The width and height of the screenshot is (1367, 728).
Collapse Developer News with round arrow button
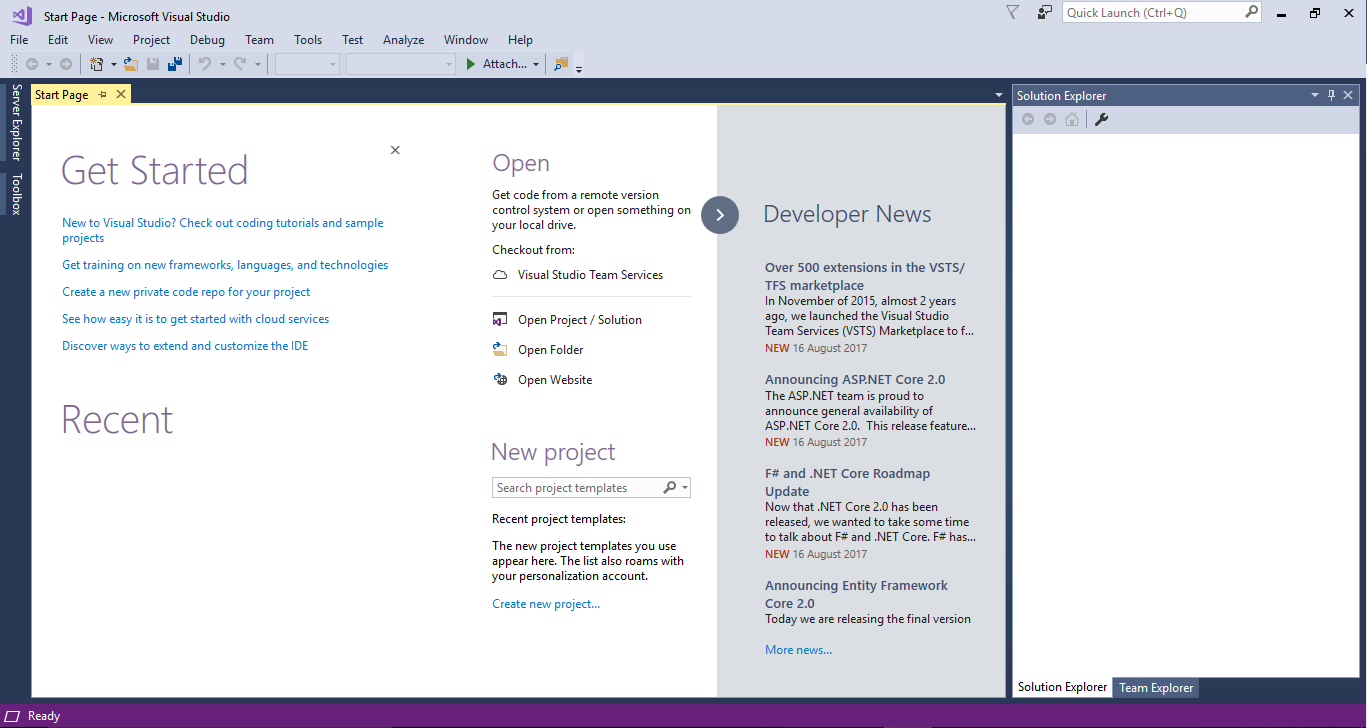pos(720,215)
